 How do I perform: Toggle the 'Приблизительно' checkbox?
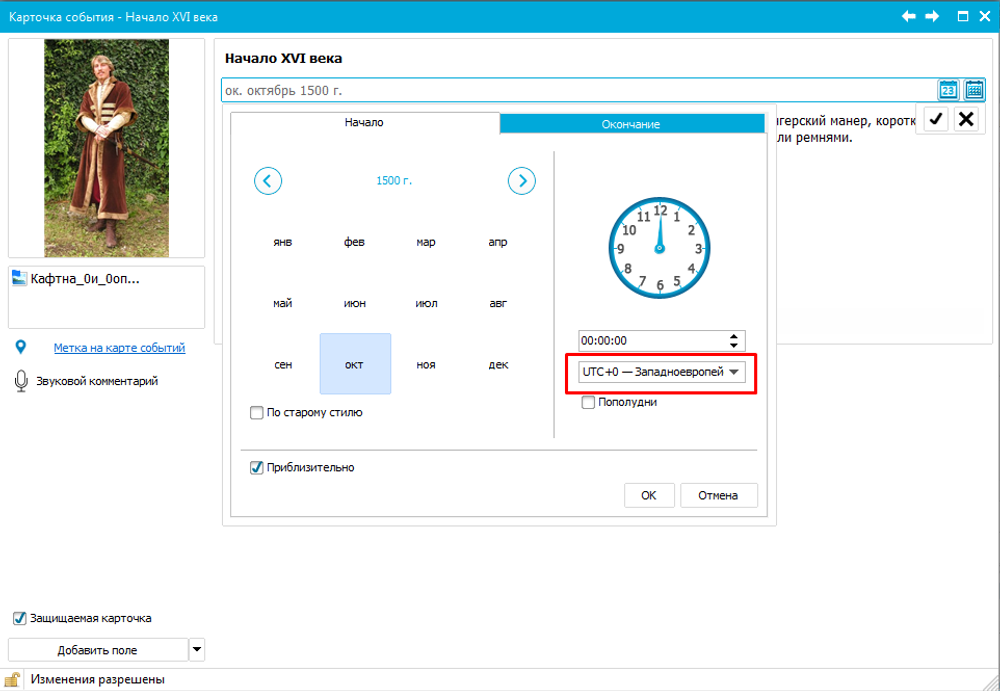click(x=257, y=467)
